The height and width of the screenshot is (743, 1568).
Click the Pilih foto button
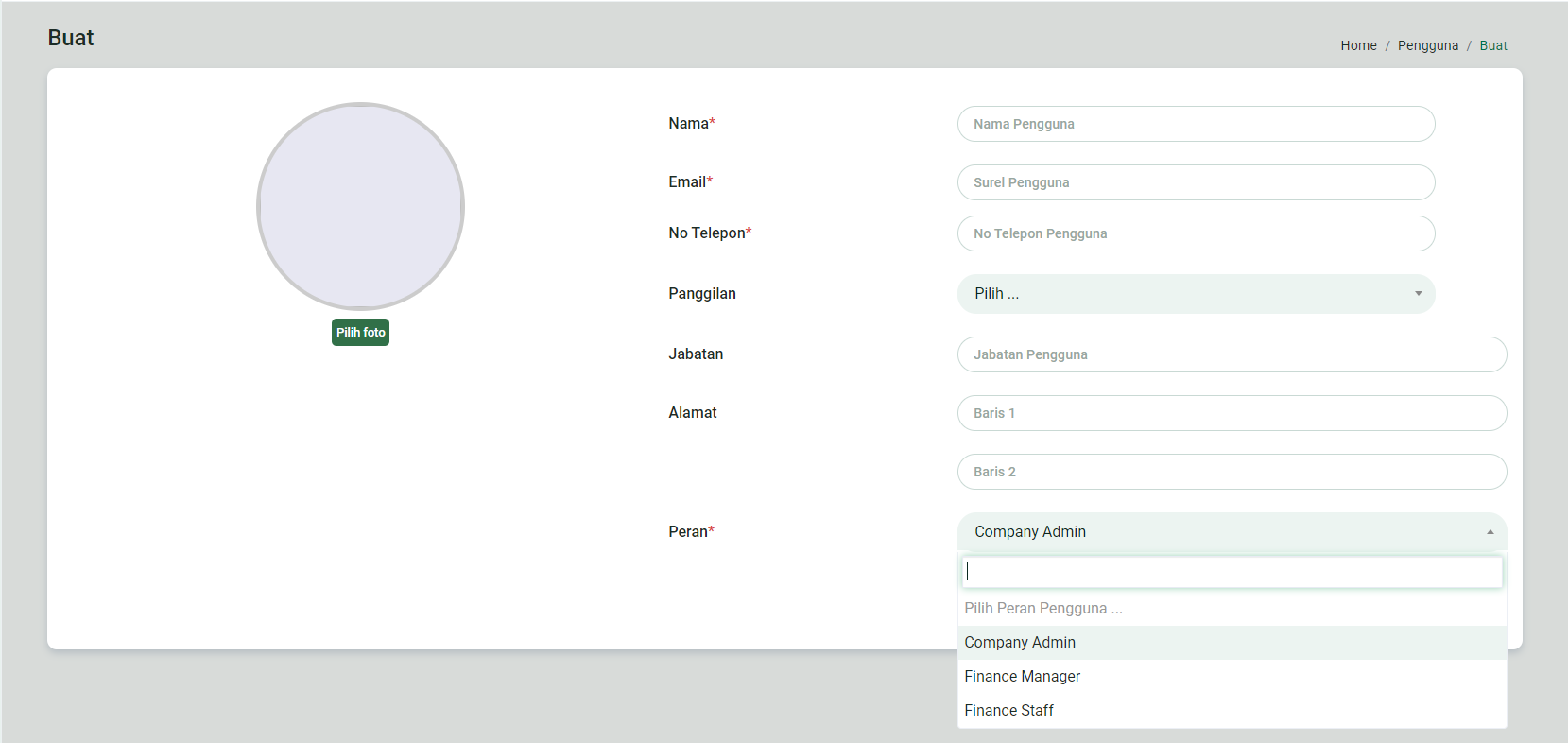click(x=360, y=333)
